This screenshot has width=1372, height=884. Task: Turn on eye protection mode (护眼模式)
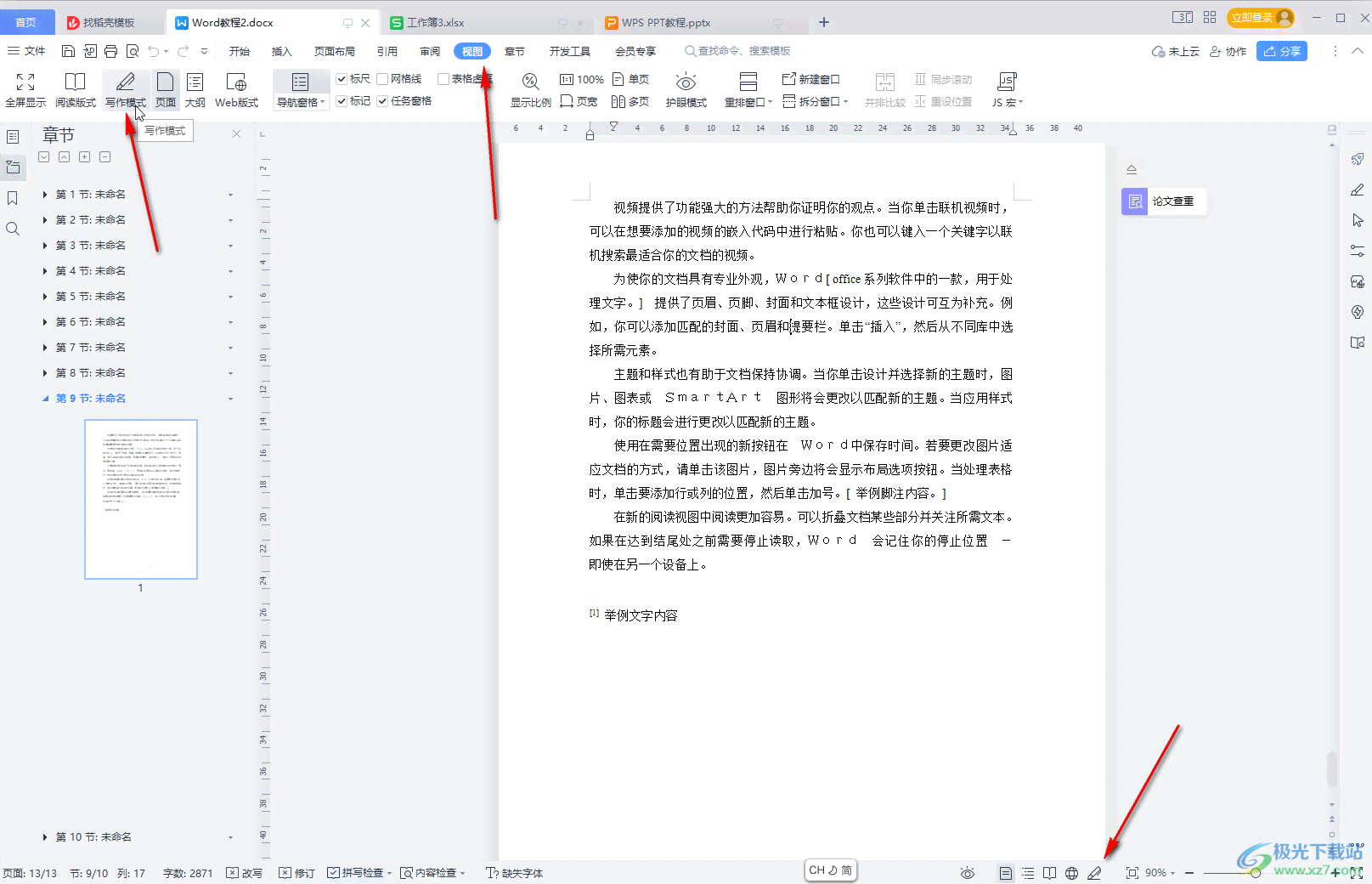click(x=686, y=90)
